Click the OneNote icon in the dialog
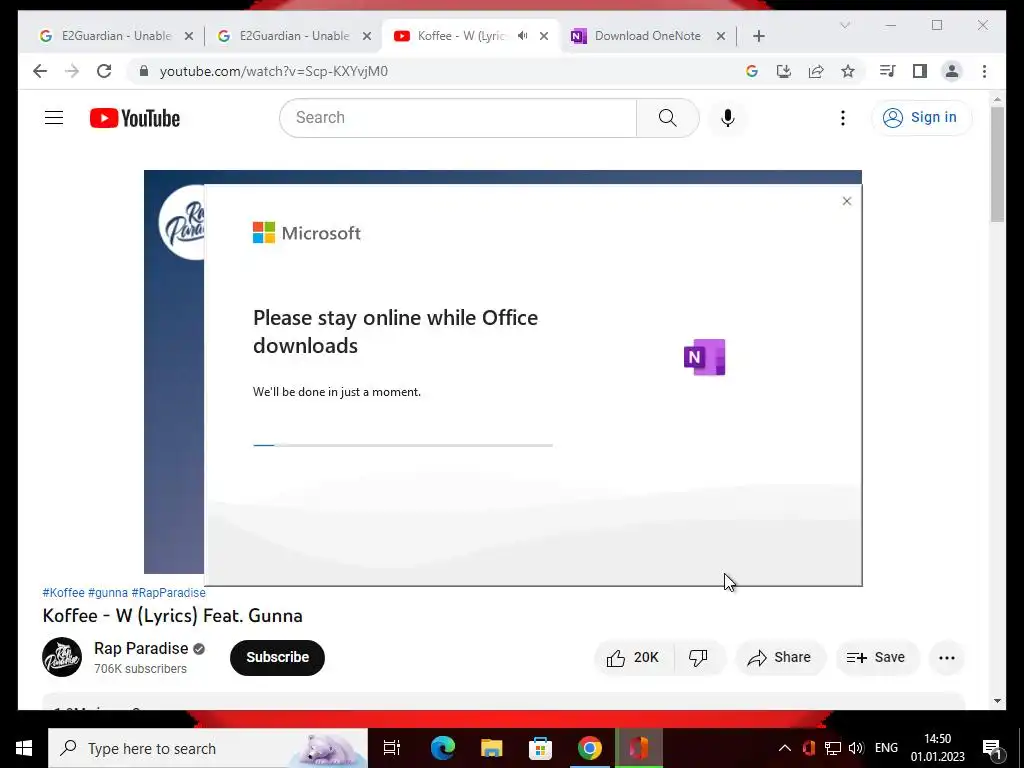 pos(704,357)
